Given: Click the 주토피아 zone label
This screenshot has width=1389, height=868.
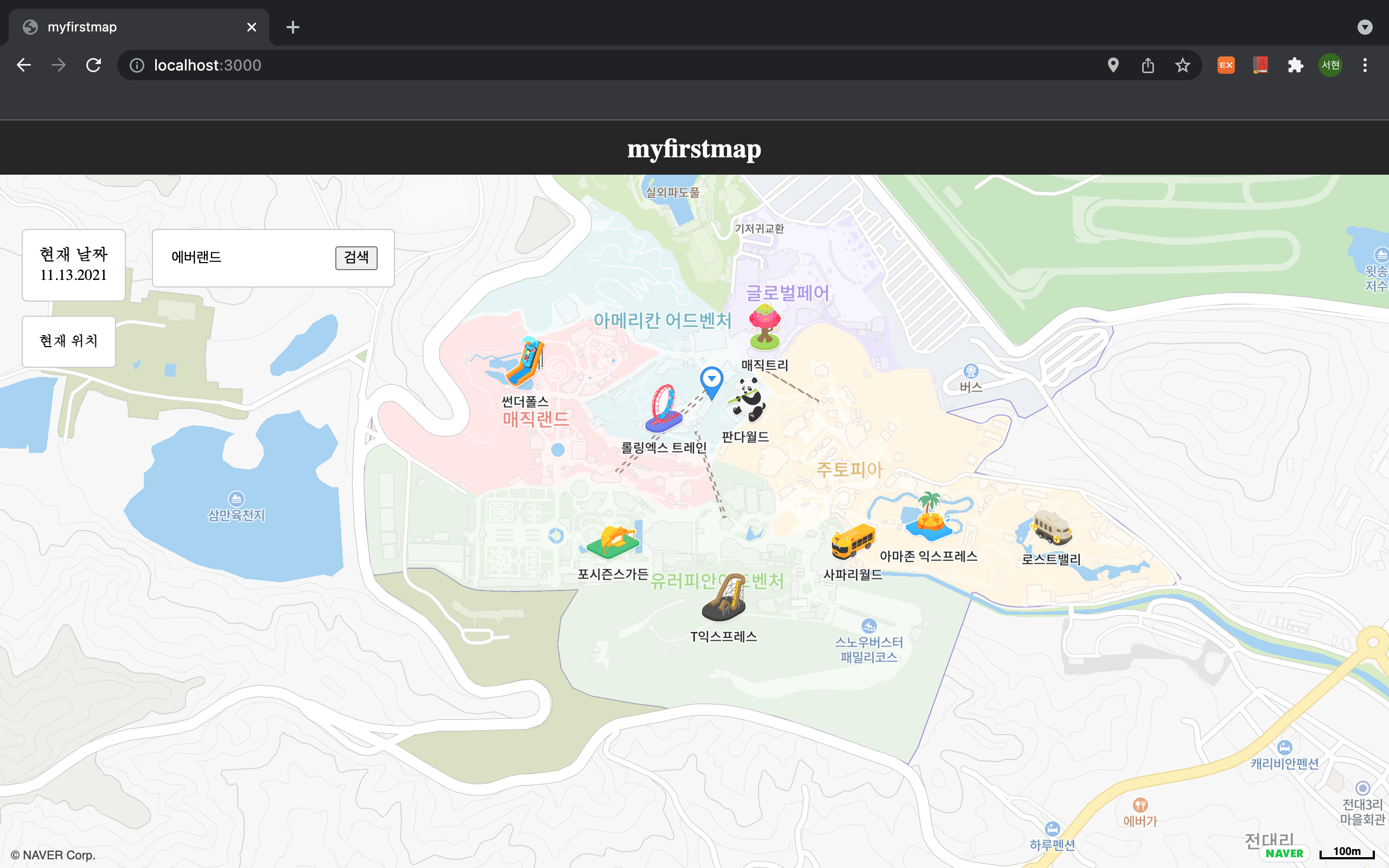Looking at the screenshot, I should click(x=850, y=470).
